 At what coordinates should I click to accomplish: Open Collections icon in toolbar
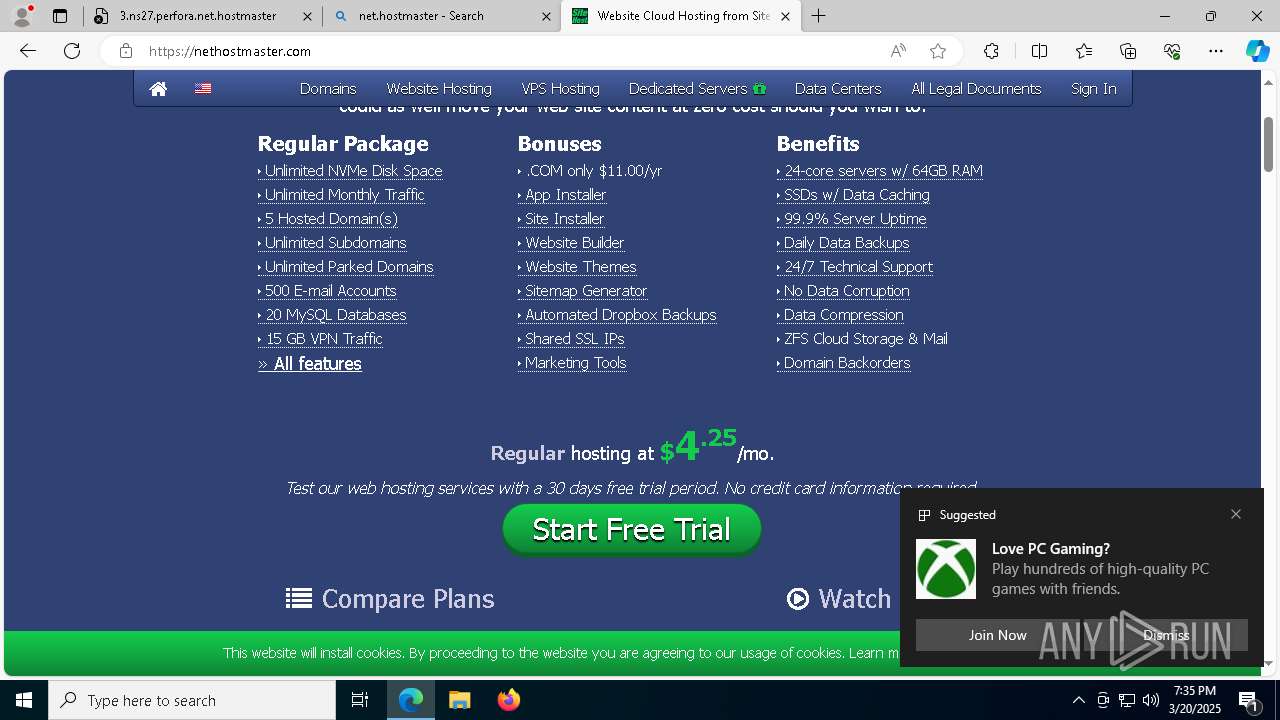(x=1128, y=51)
